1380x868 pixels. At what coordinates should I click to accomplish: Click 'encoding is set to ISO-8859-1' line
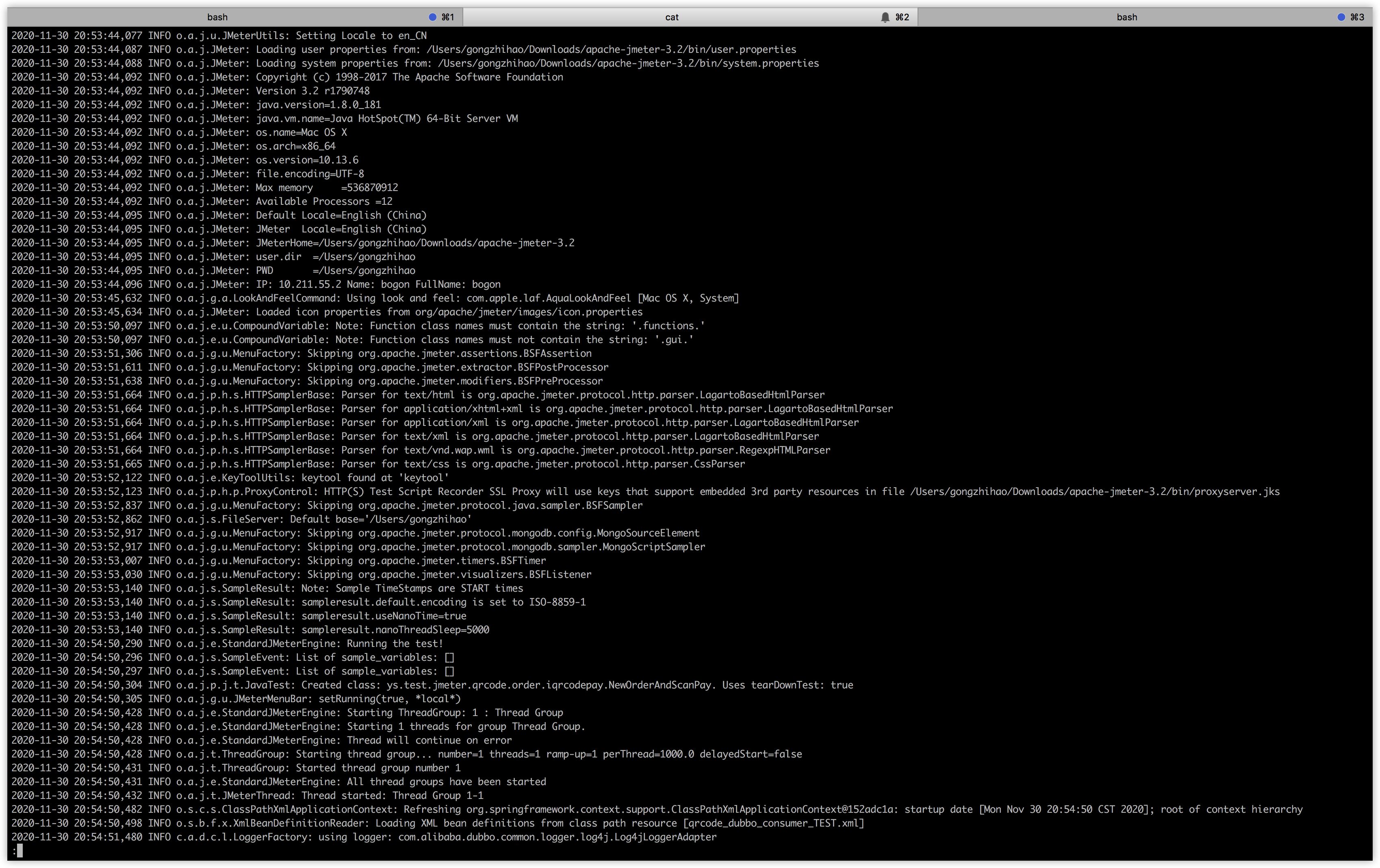(x=299, y=601)
